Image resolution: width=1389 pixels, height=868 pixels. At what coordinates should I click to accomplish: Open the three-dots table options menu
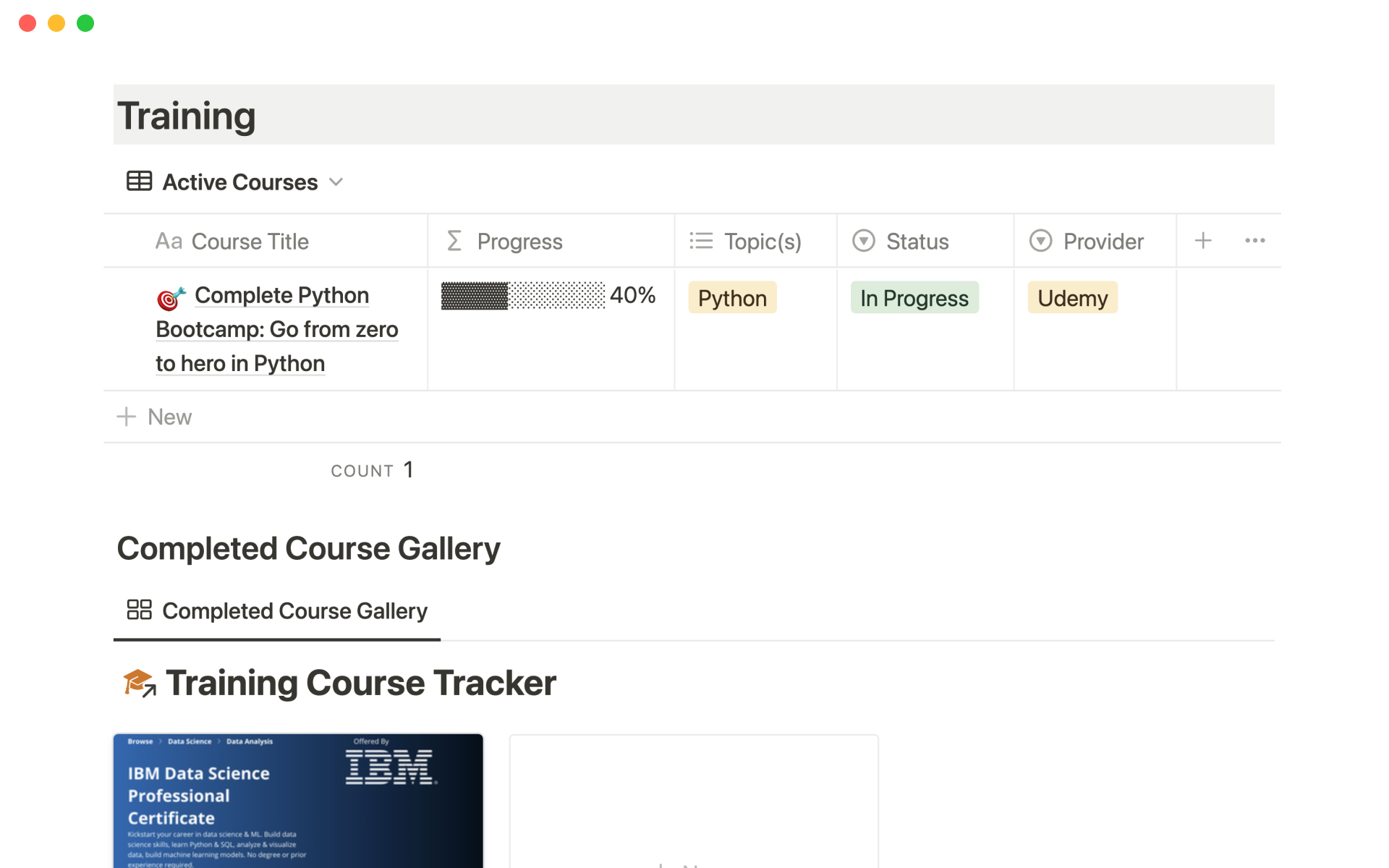[1254, 241]
